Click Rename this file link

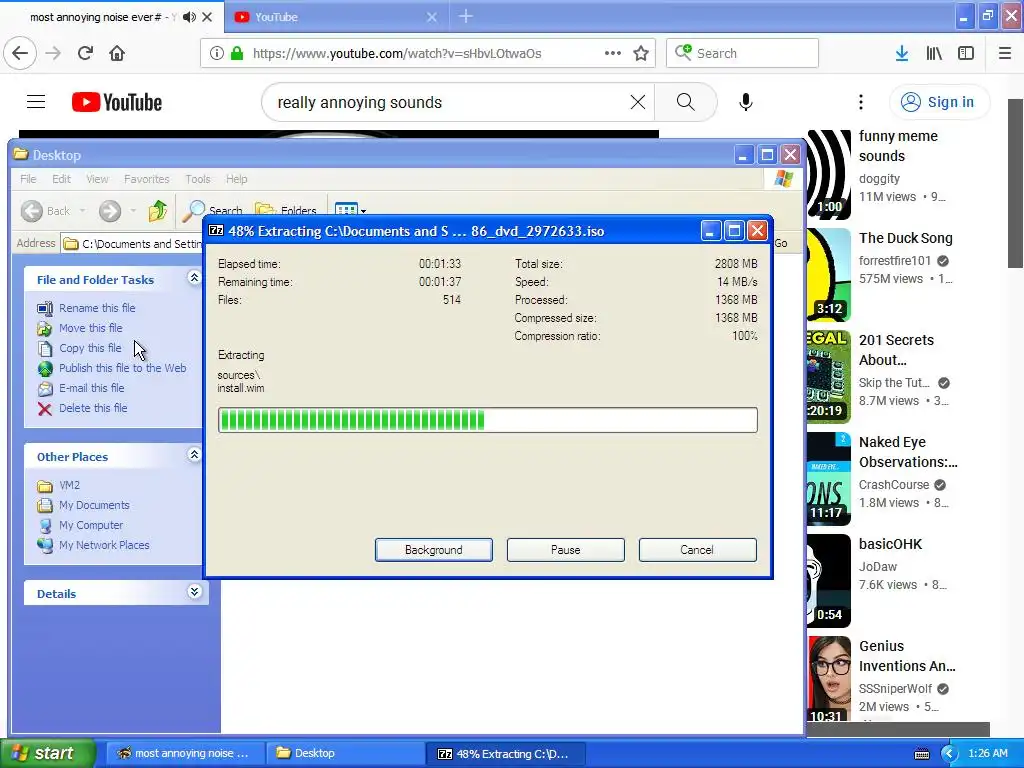(x=97, y=308)
